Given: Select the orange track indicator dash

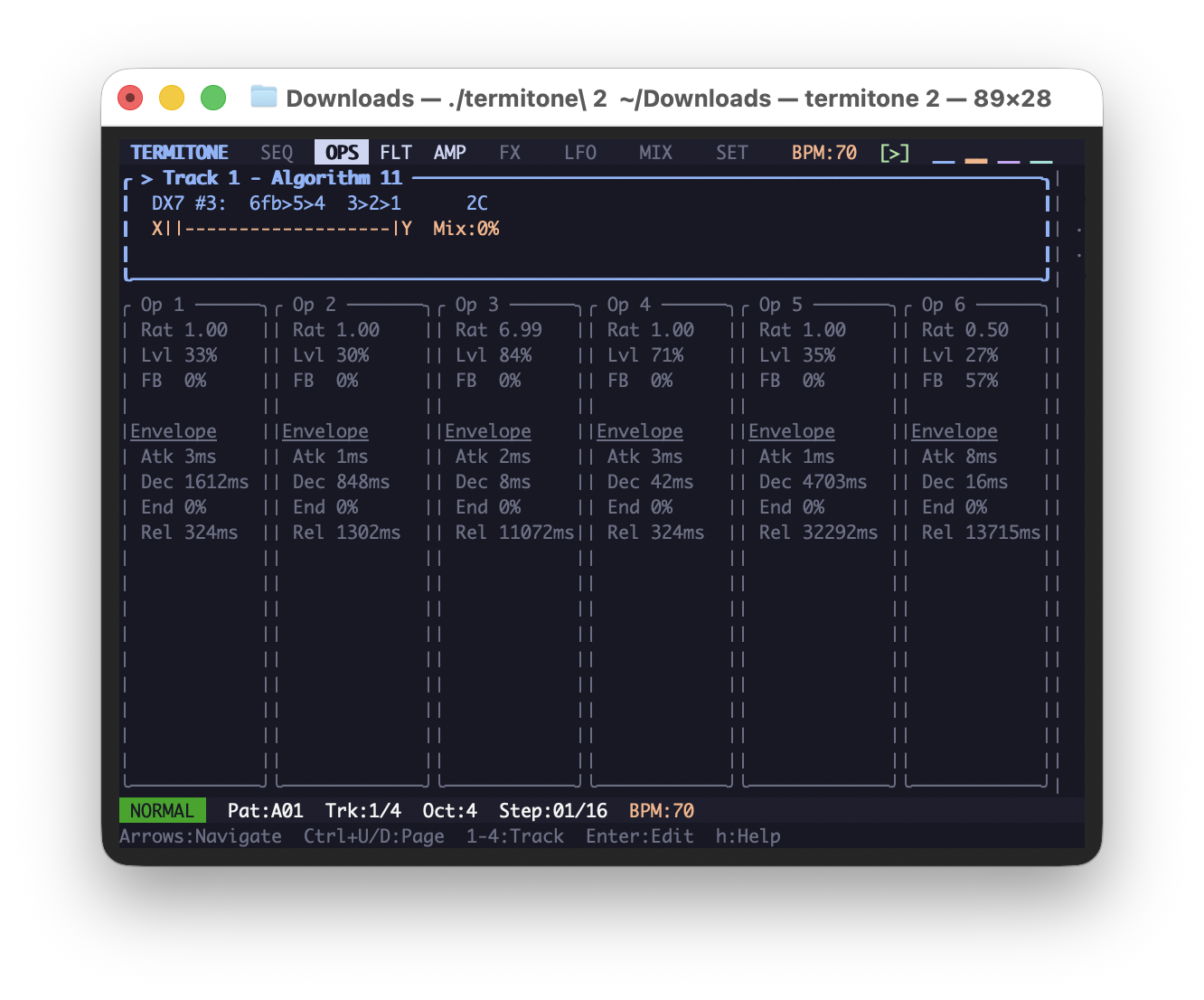Looking at the screenshot, I should tap(976, 161).
